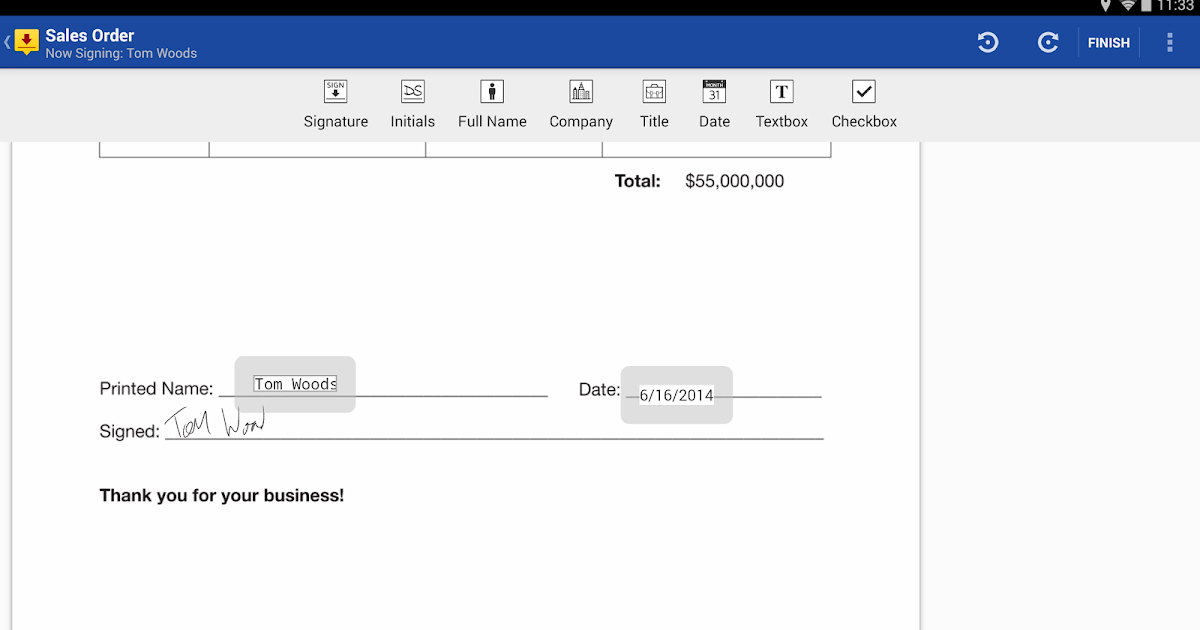Screen dimensions: 1200x630
Task: Tap the redo circular arrow icon
Action: click(1048, 42)
